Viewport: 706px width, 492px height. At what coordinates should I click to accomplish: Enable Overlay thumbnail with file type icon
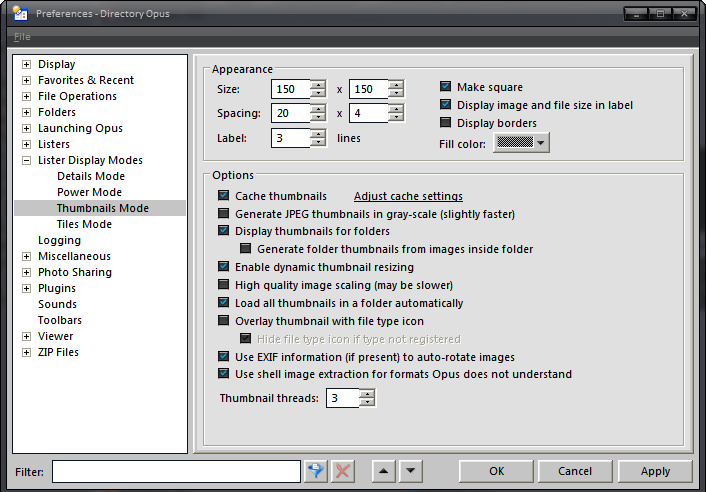223,320
